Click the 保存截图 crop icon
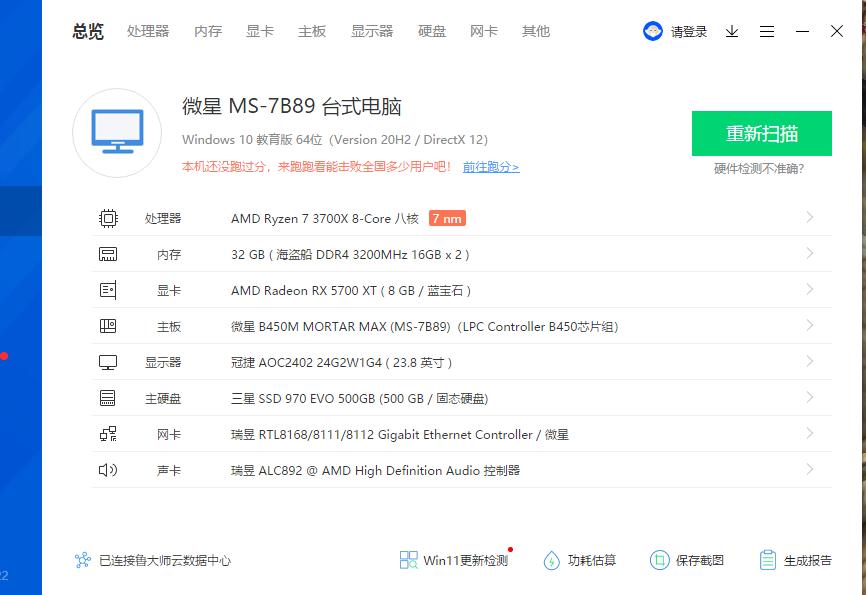 click(659, 560)
